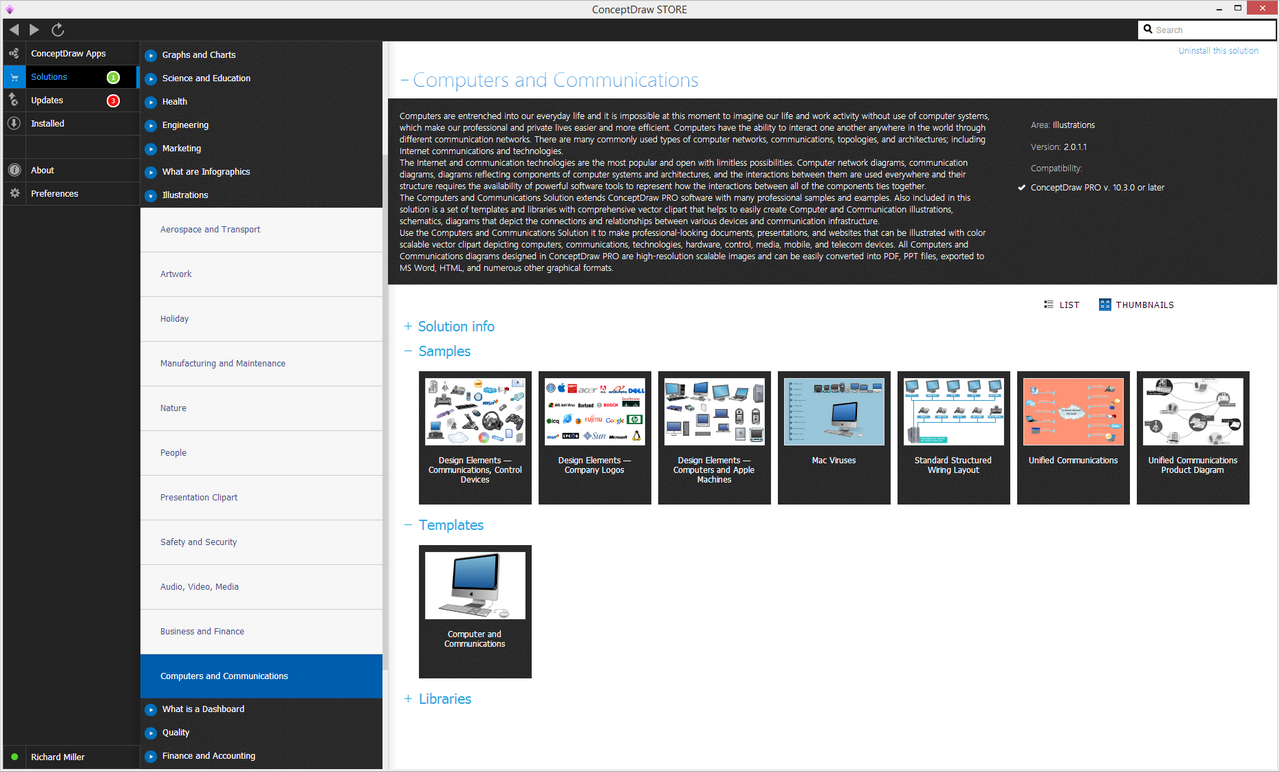Select the People solution
Viewport: 1280px width, 772px height.
click(261, 453)
